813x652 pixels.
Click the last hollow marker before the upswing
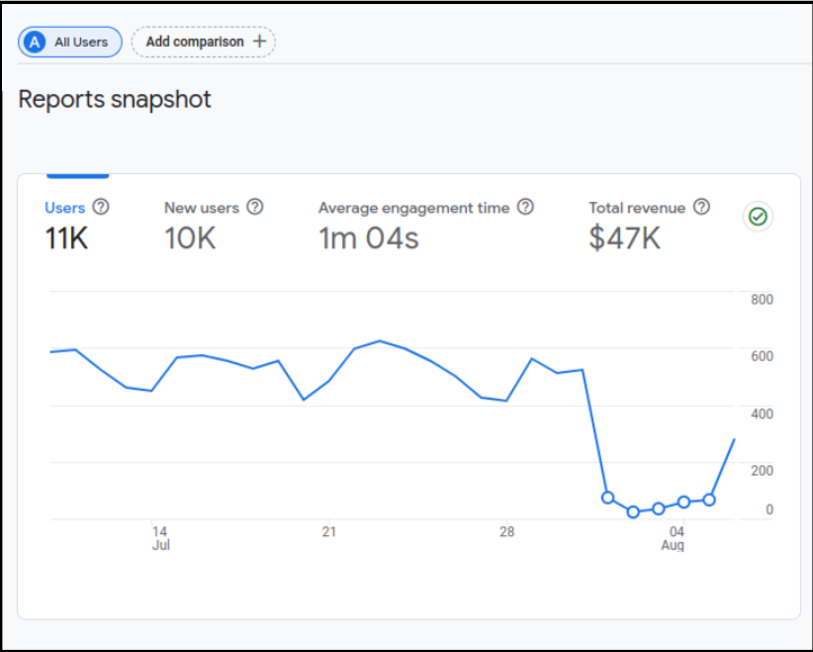point(709,499)
